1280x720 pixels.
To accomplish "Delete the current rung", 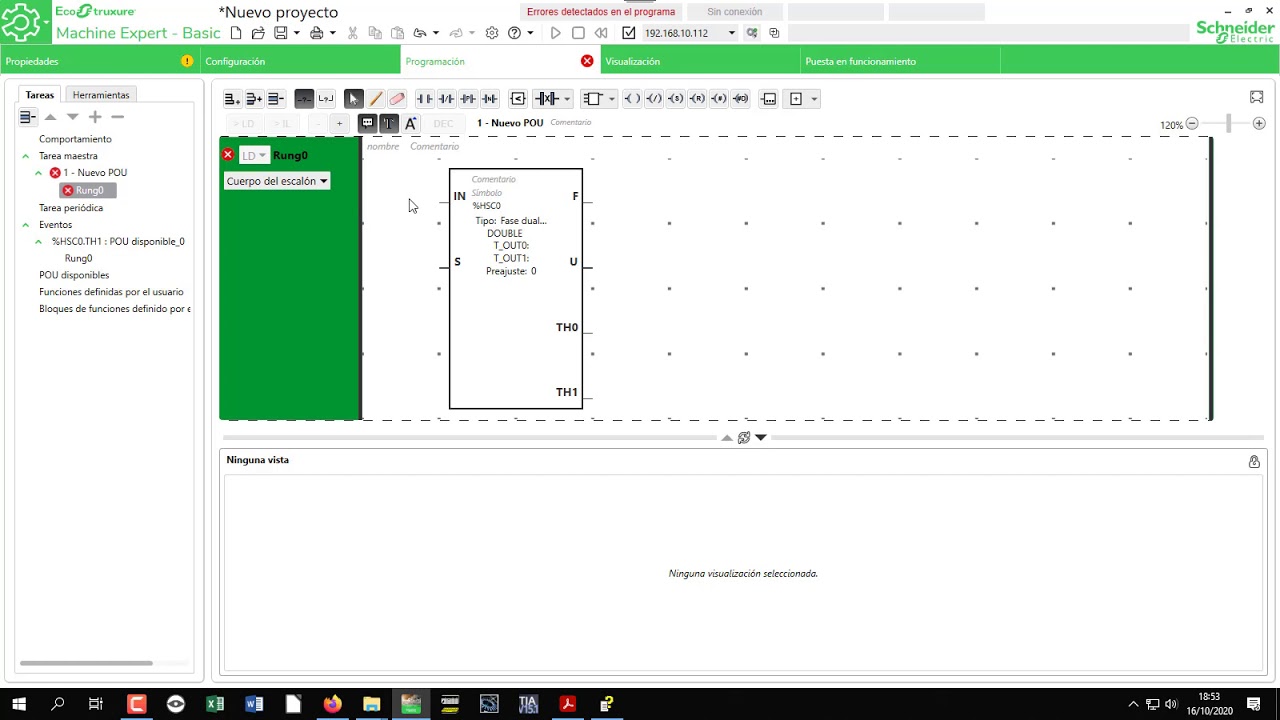I will 276,99.
